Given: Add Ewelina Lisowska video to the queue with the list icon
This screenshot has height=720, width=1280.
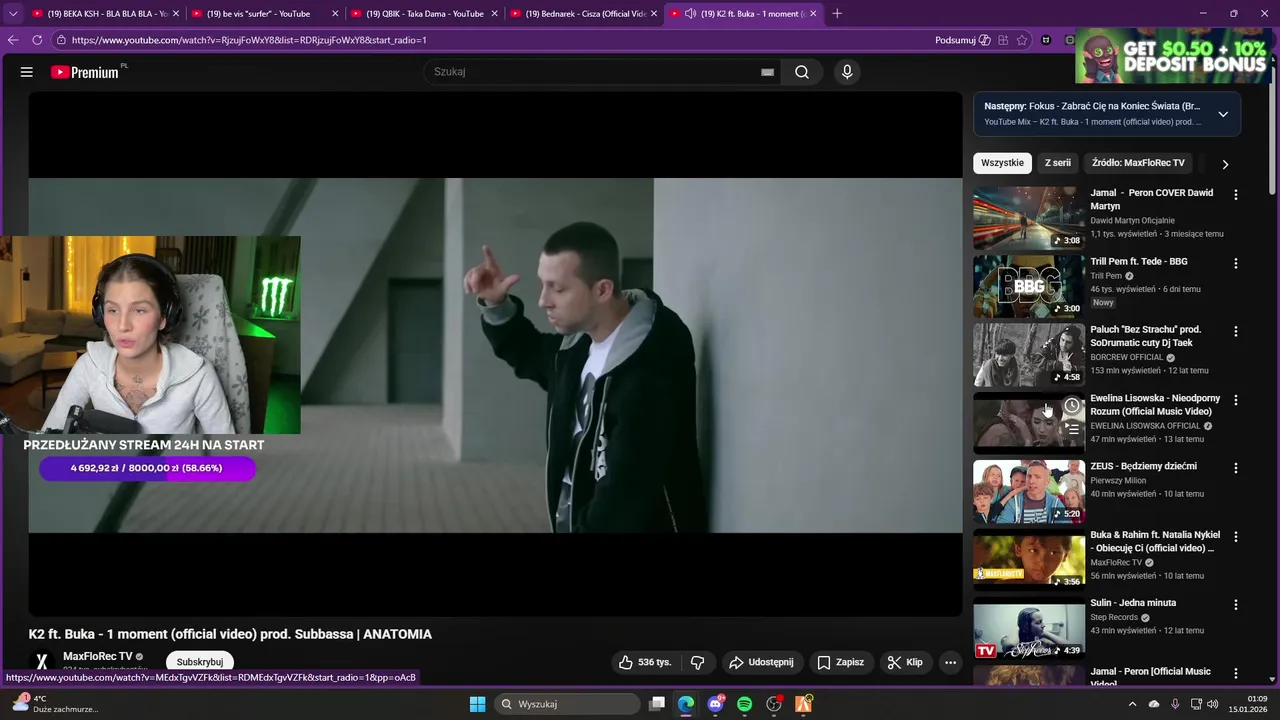Looking at the screenshot, I should (1071, 428).
